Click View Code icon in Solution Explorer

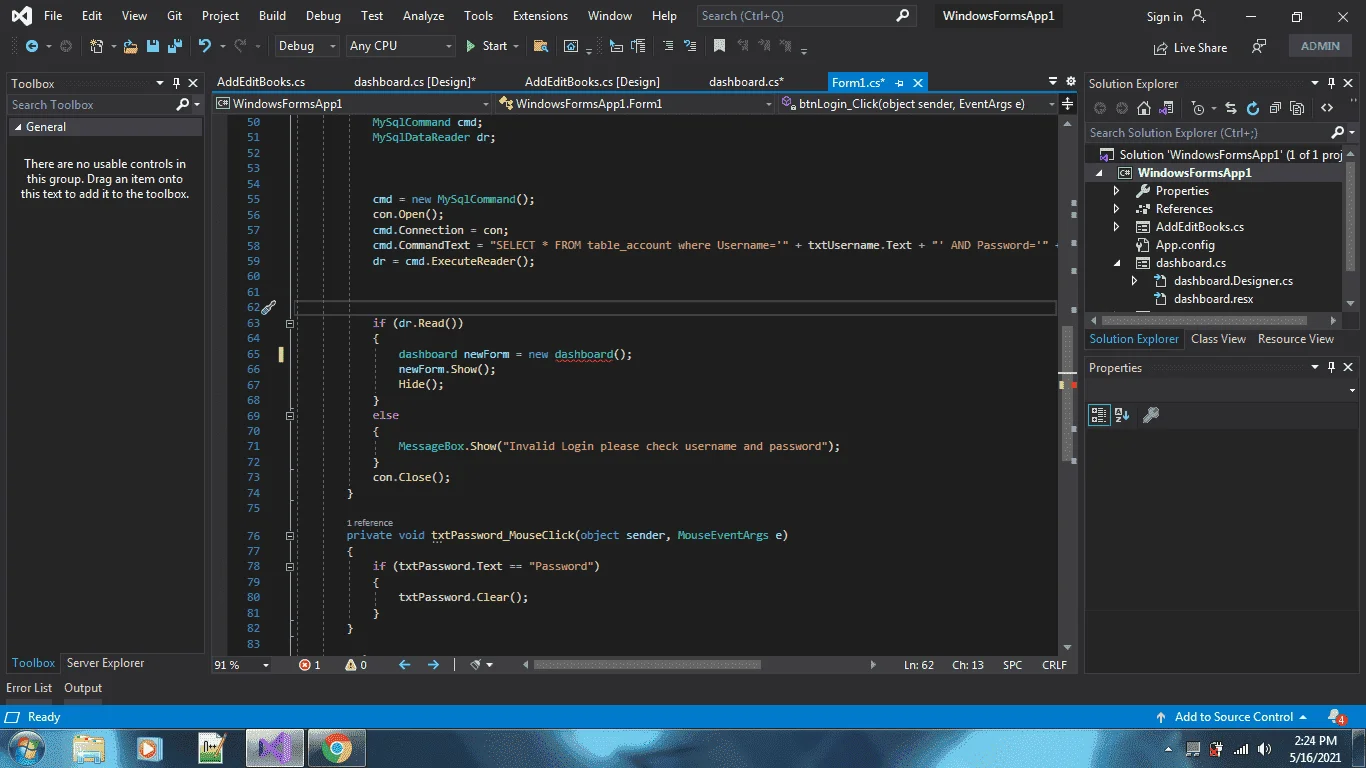pyautogui.click(x=1327, y=108)
